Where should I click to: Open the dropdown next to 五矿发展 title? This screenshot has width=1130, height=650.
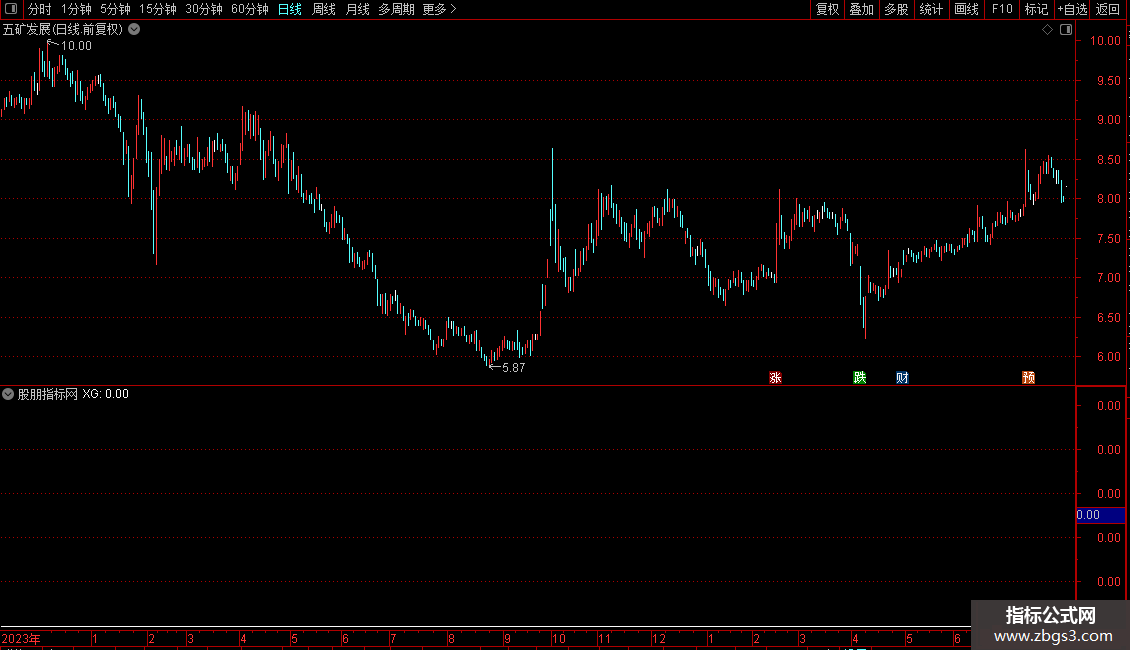click(134, 29)
